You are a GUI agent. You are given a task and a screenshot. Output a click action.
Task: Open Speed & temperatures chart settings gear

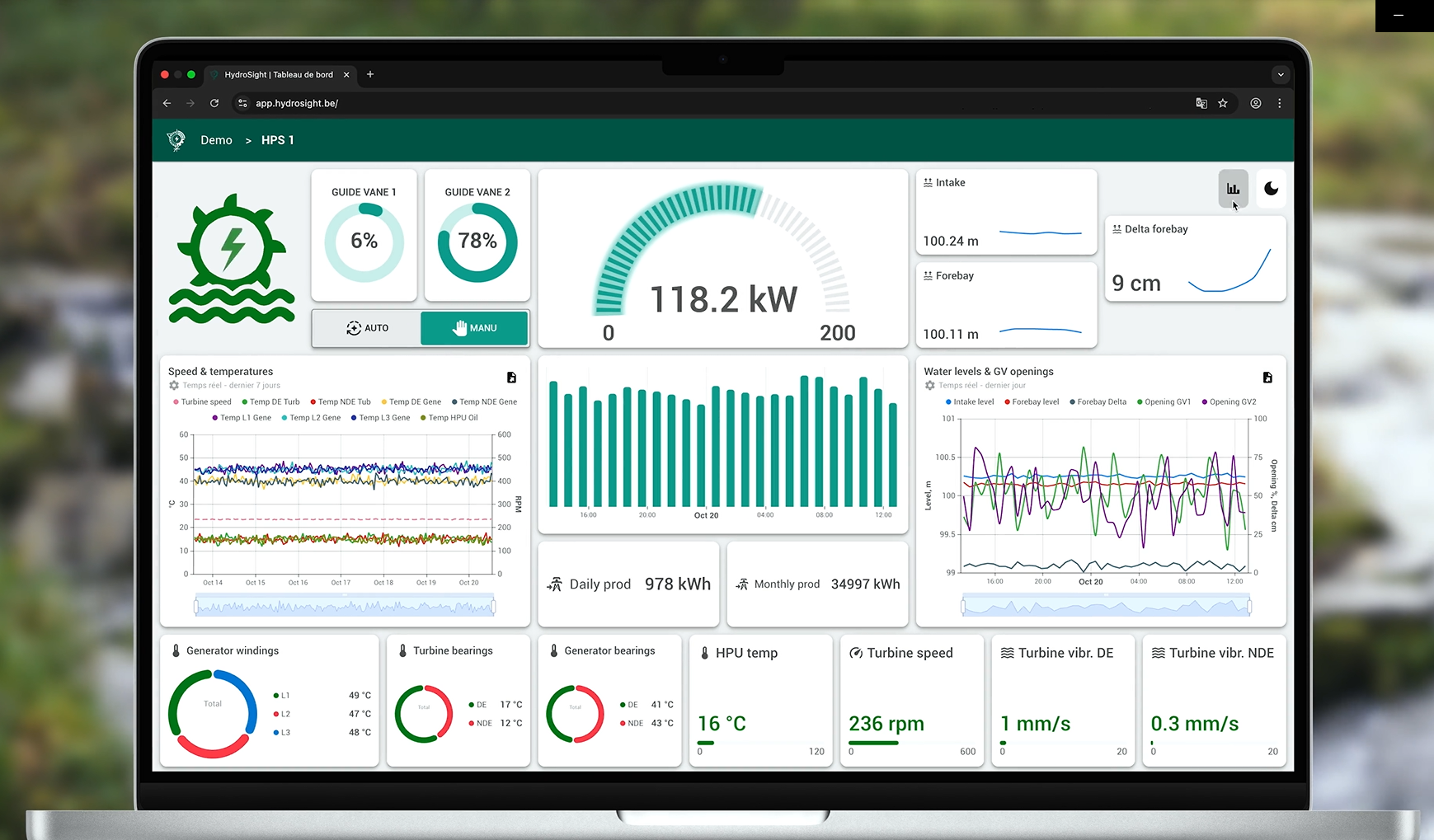[x=174, y=385]
